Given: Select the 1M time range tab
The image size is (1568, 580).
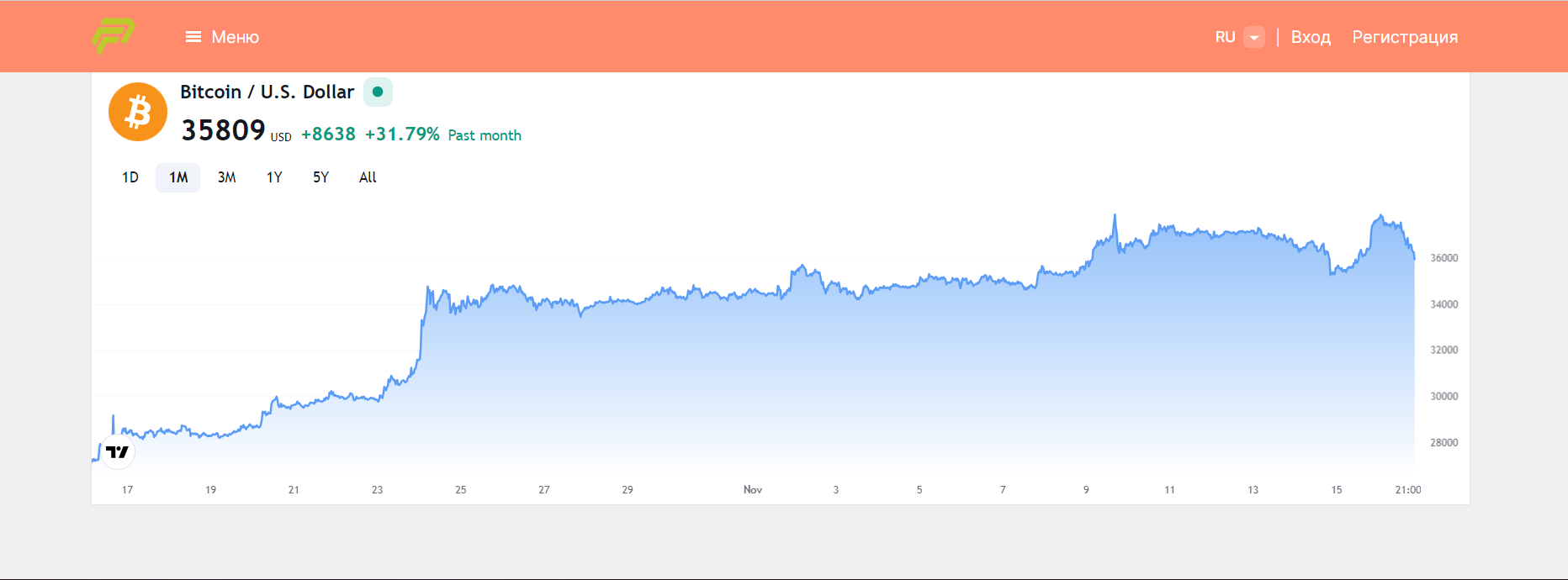Looking at the screenshot, I should point(178,177).
